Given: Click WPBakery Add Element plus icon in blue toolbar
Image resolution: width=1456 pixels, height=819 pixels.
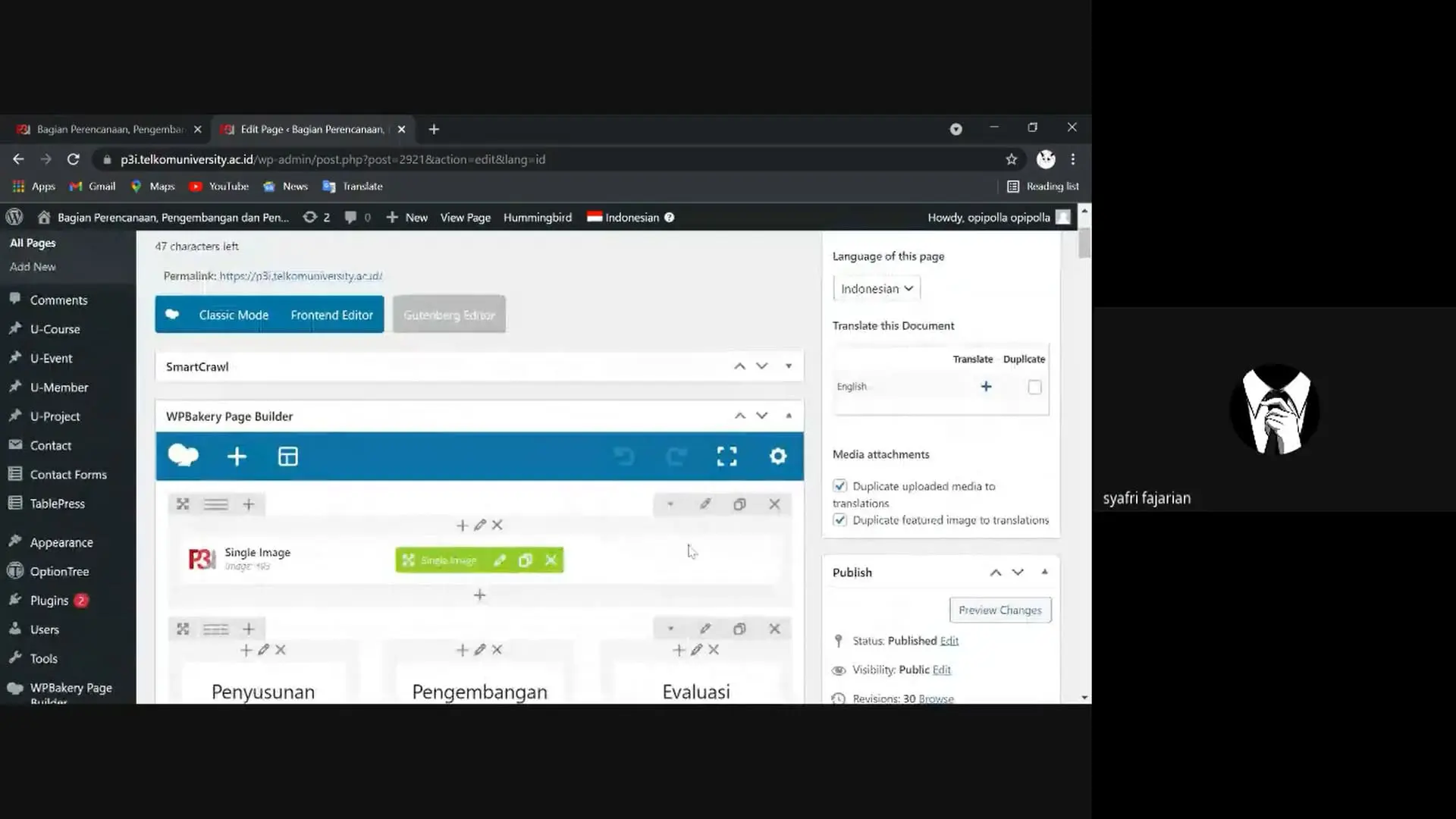Looking at the screenshot, I should [x=237, y=457].
